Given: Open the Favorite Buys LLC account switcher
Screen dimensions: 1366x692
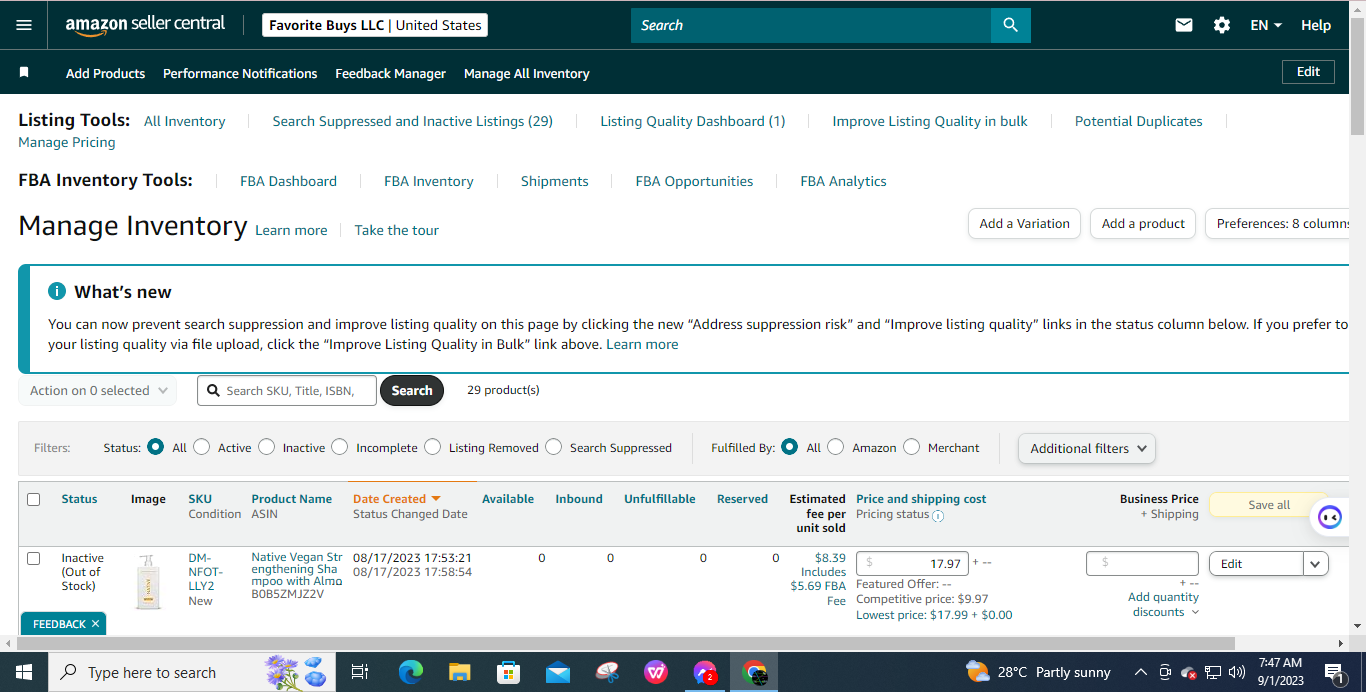Looking at the screenshot, I should coord(375,25).
